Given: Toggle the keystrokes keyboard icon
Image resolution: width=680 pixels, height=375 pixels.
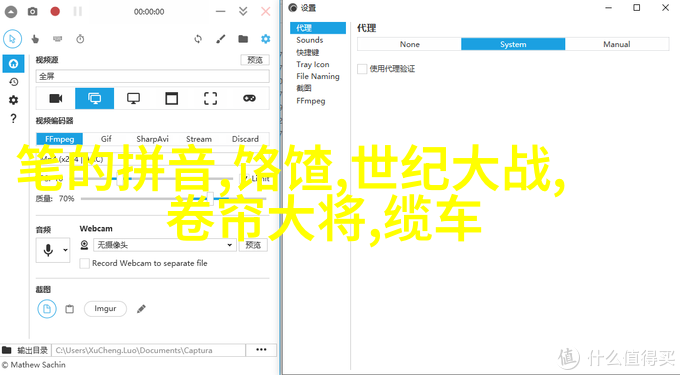Looking at the screenshot, I should click(58, 39).
